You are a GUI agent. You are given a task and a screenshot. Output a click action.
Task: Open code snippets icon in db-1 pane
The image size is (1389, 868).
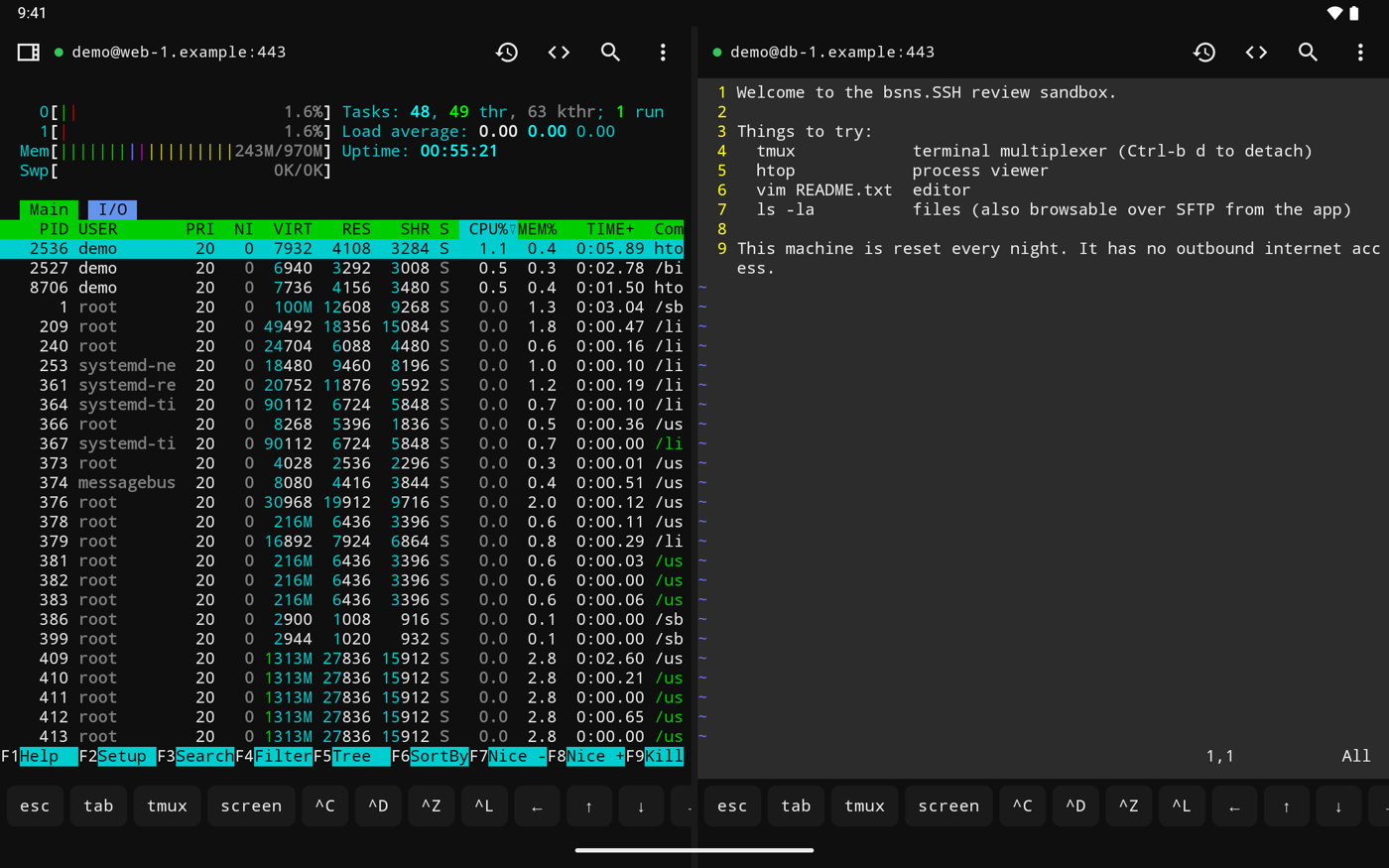coord(1256,52)
